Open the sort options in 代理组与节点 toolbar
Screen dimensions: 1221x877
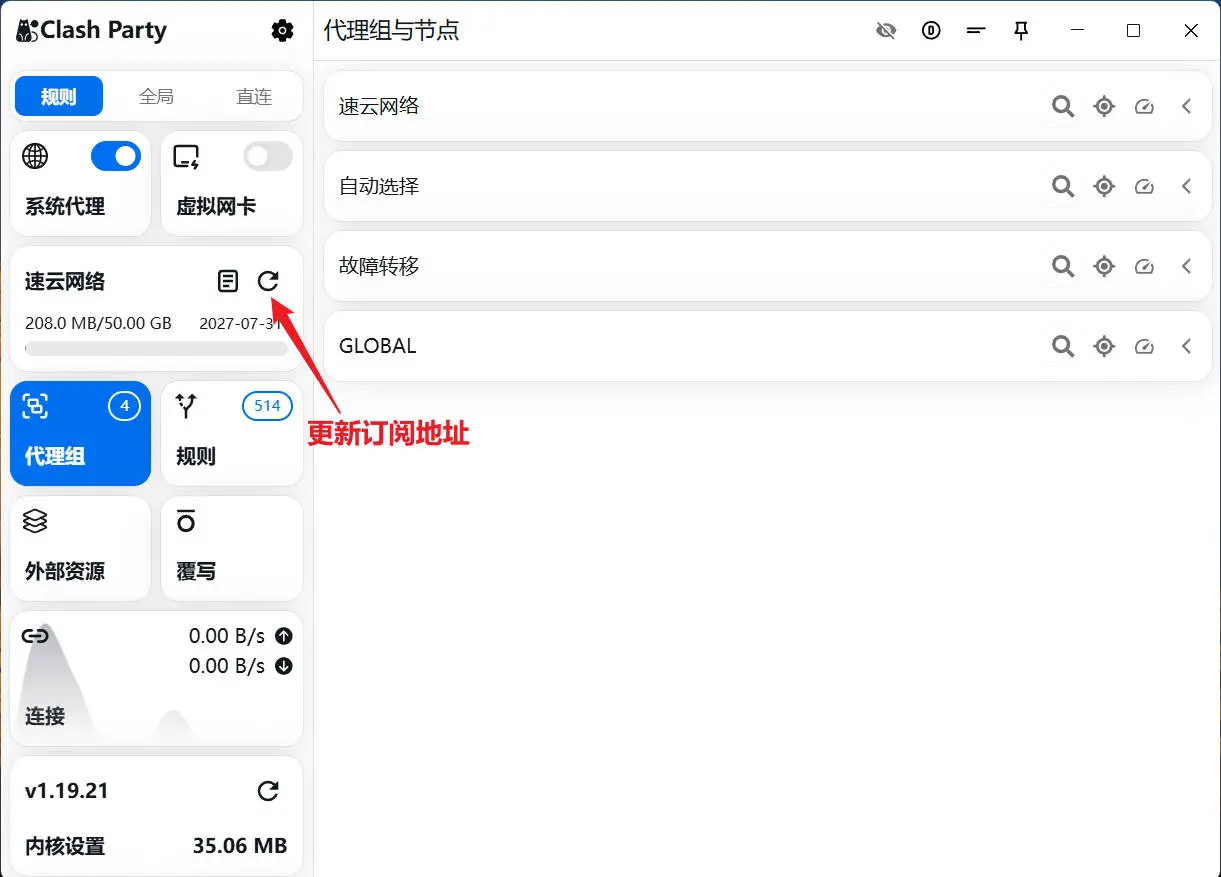tap(976, 30)
